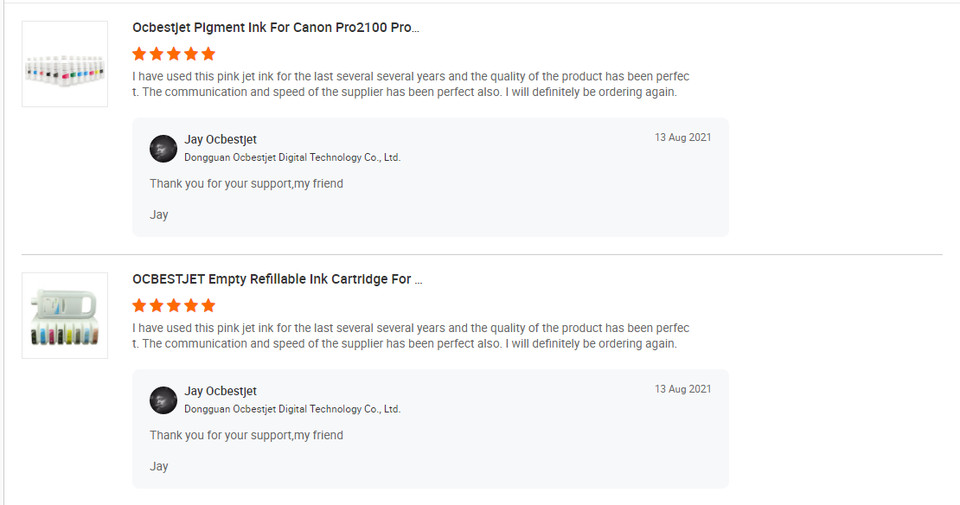
Task: Click the "Thank you for your support" text in the second reply
Action: point(246,435)
